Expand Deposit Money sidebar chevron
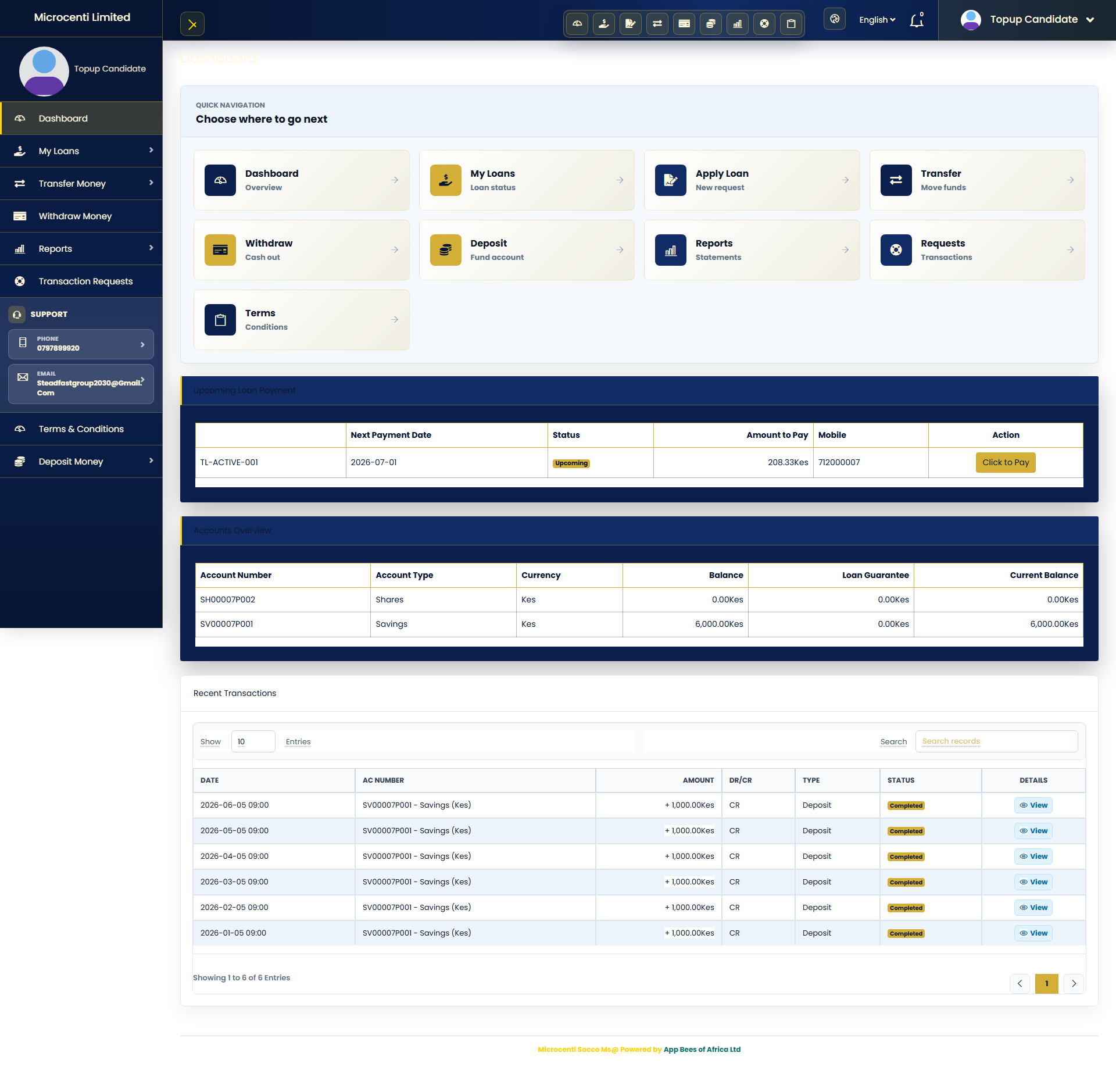The width and height of the screenshot is (1116, 1092). [151, 461]
